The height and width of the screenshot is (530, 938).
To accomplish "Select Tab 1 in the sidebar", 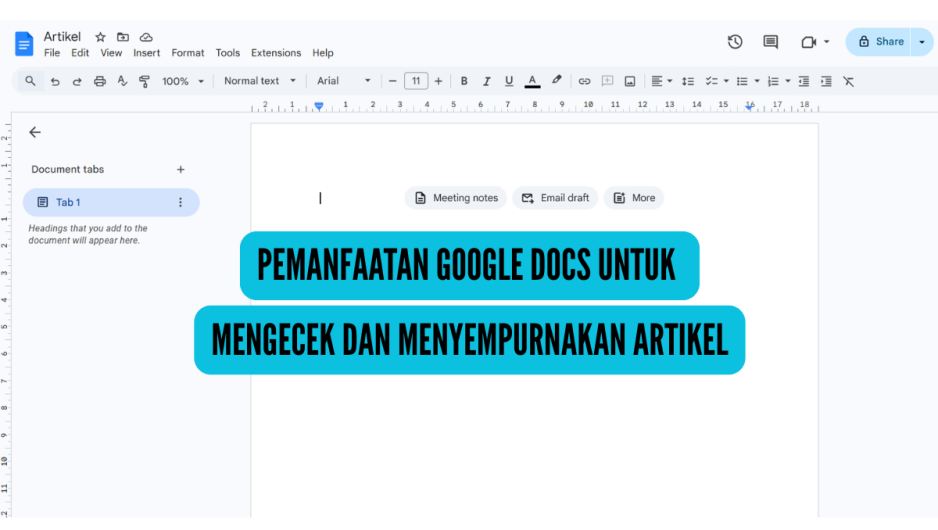I will pyautogui.click(x=111, y=202).
